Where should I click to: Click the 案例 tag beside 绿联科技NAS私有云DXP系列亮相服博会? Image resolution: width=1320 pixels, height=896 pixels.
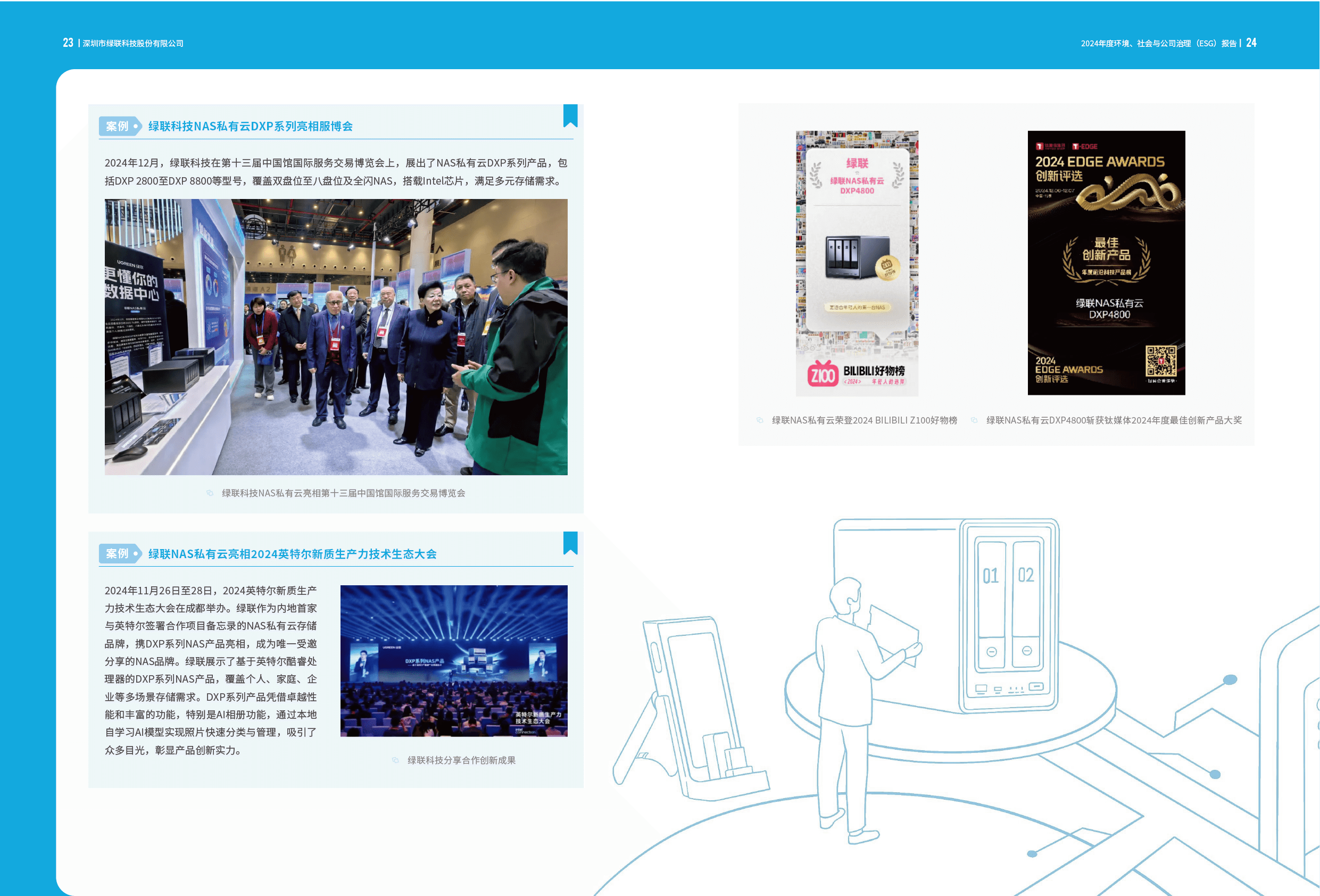click(119, 126)
